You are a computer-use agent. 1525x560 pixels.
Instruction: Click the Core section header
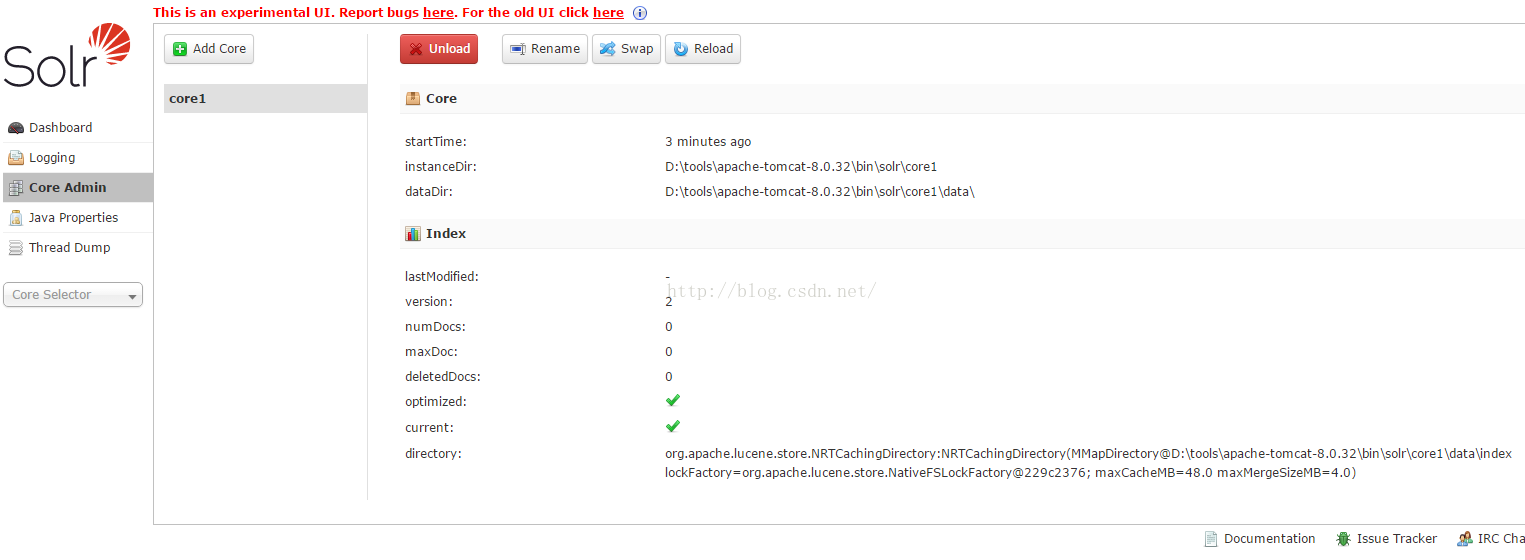pos(962,99)
